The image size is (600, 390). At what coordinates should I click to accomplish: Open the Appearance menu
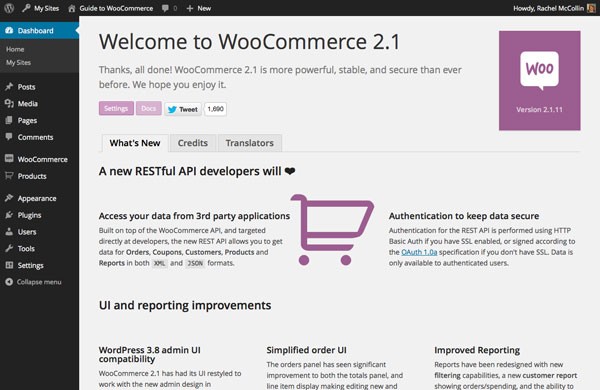coord(39,198)
